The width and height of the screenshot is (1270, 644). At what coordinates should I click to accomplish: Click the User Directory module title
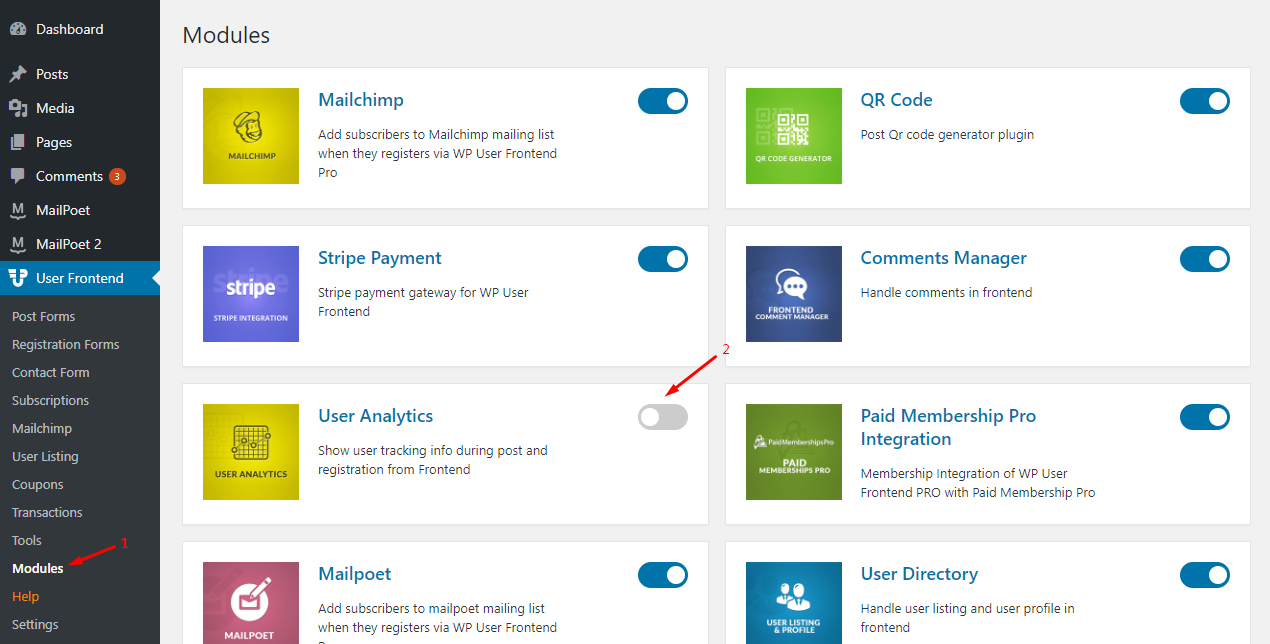click(919, 574)
